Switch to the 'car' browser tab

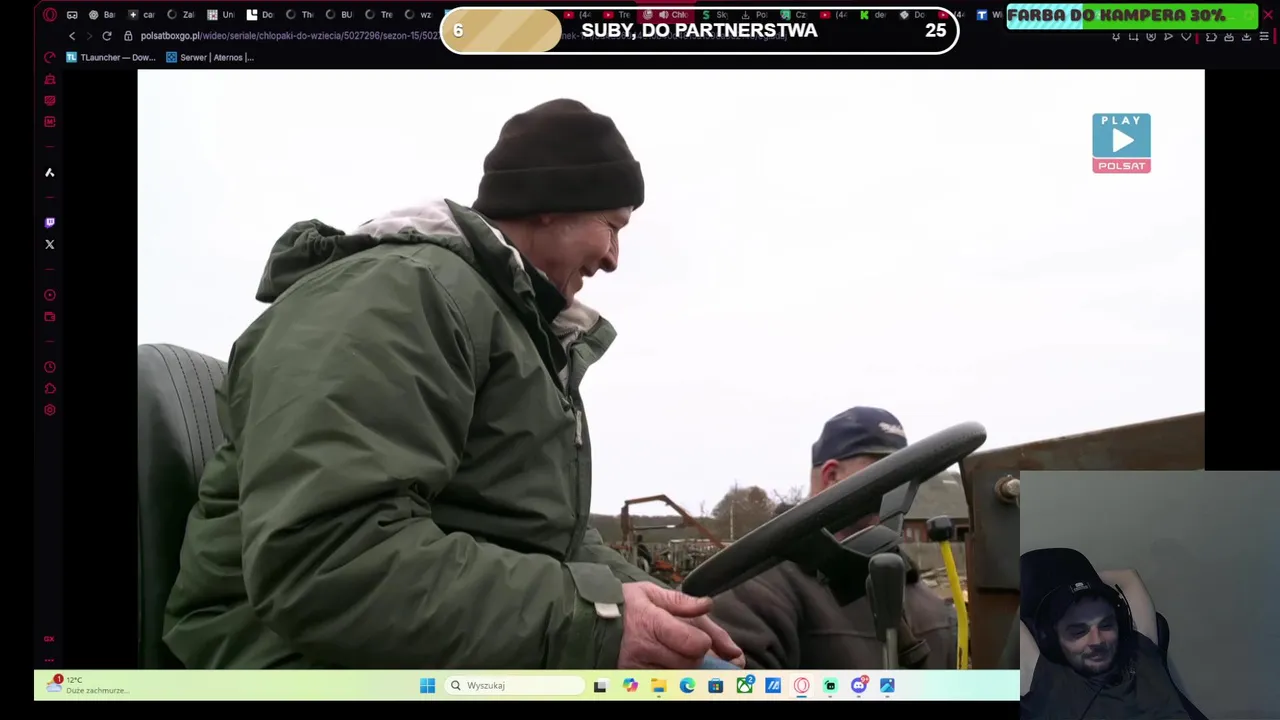141,15
